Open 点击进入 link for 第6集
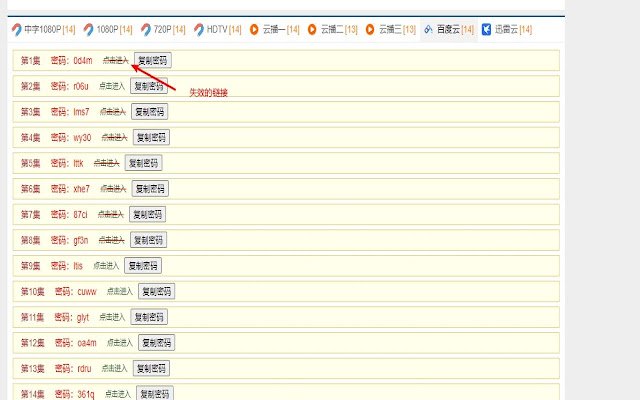640x400 pixels. tap(113, 189)
